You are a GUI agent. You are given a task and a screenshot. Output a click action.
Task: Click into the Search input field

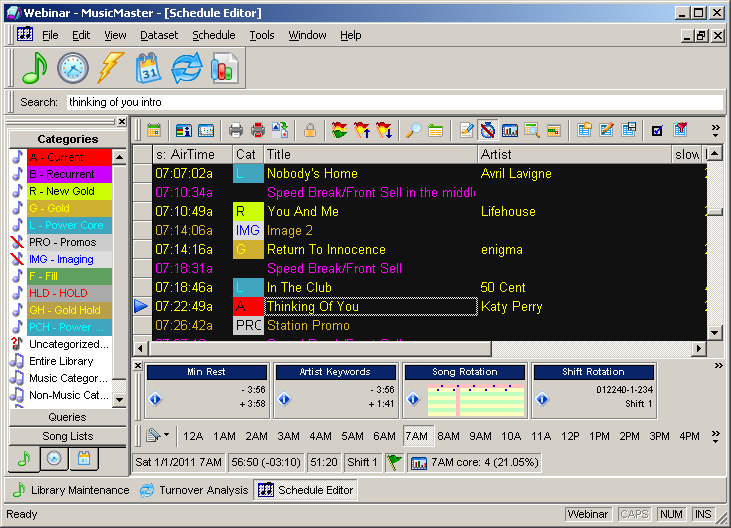click(x=395, y=102)
